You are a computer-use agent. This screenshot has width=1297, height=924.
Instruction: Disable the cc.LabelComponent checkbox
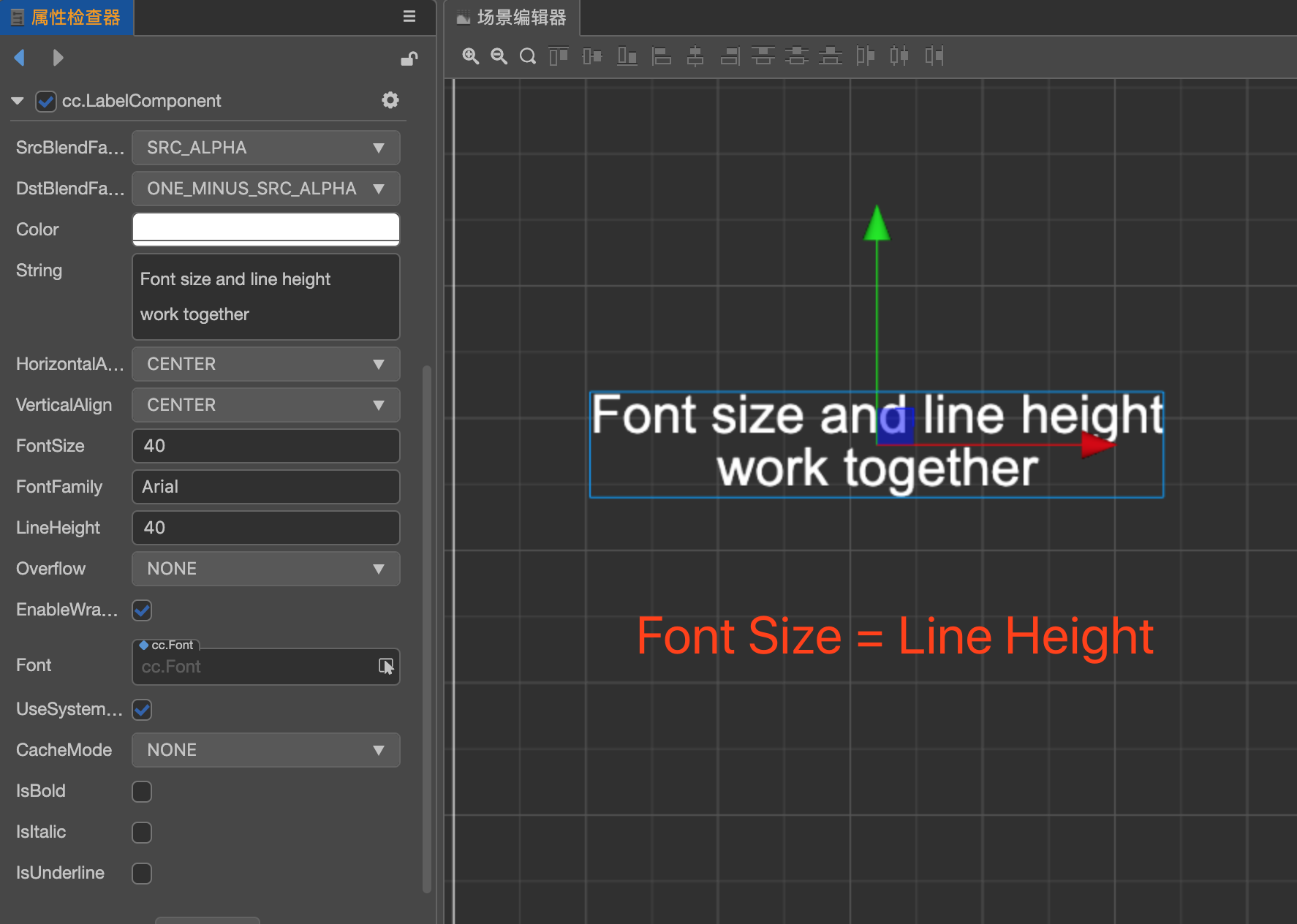[x=45, y=101]
